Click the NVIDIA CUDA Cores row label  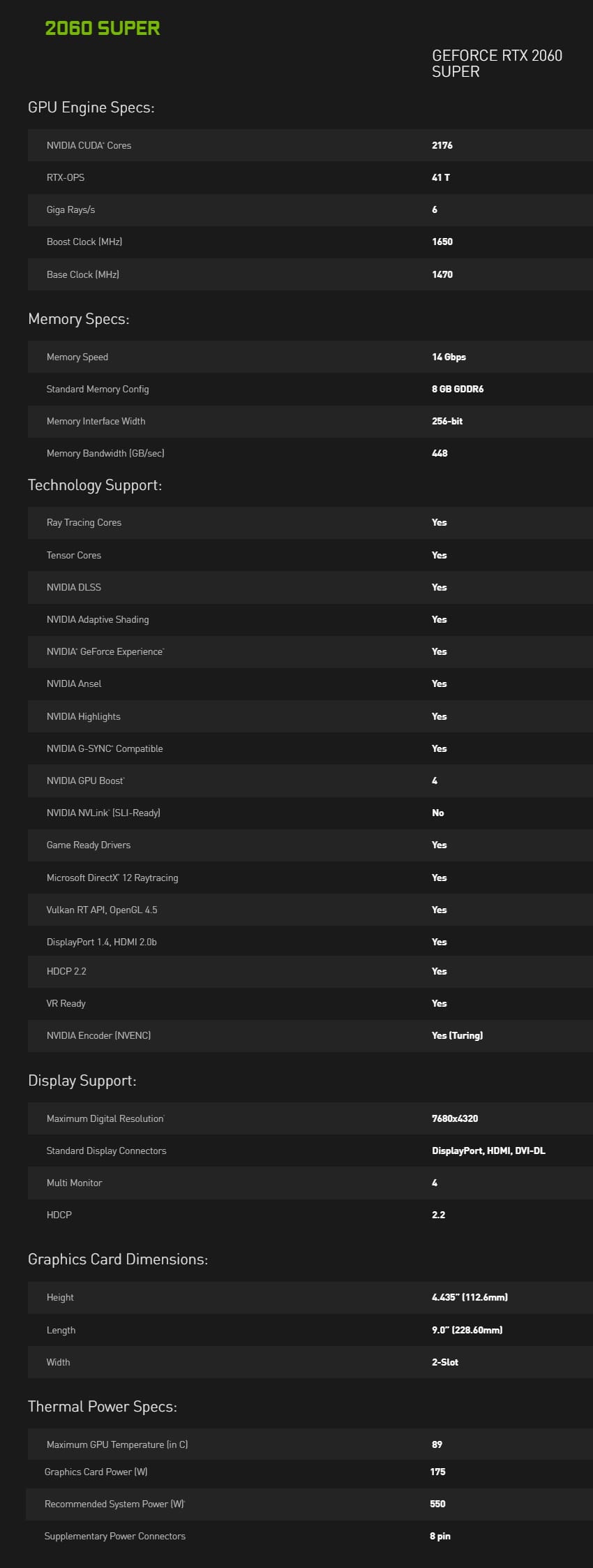tap(89, 145)
